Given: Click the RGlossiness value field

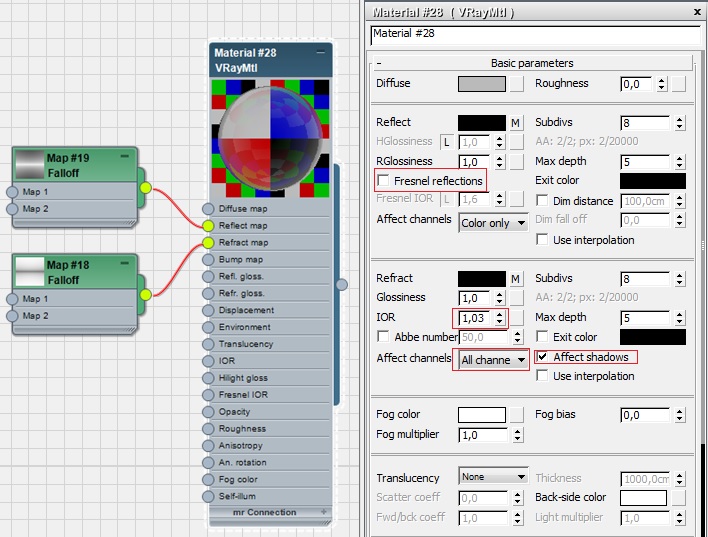Looking at the screenshot, I should [475, 162].
